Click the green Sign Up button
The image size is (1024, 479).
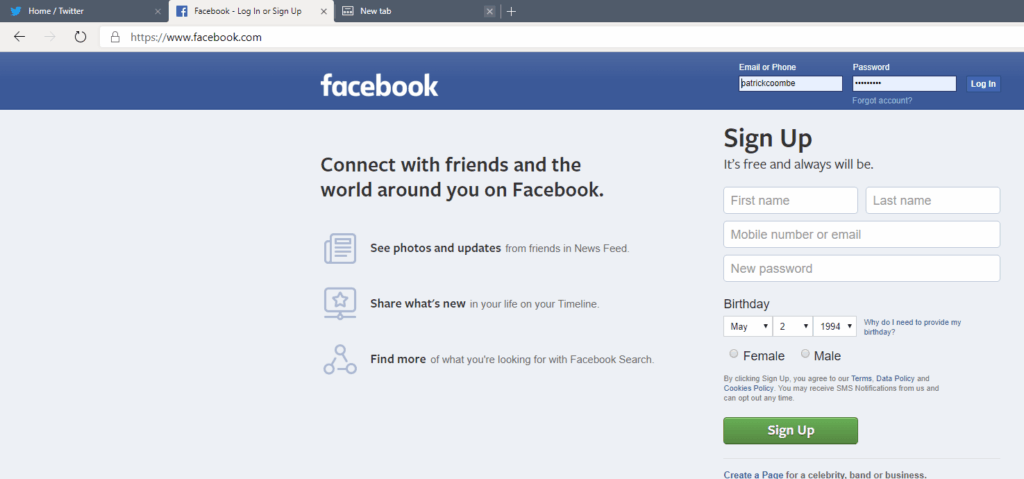click(790, 430)
